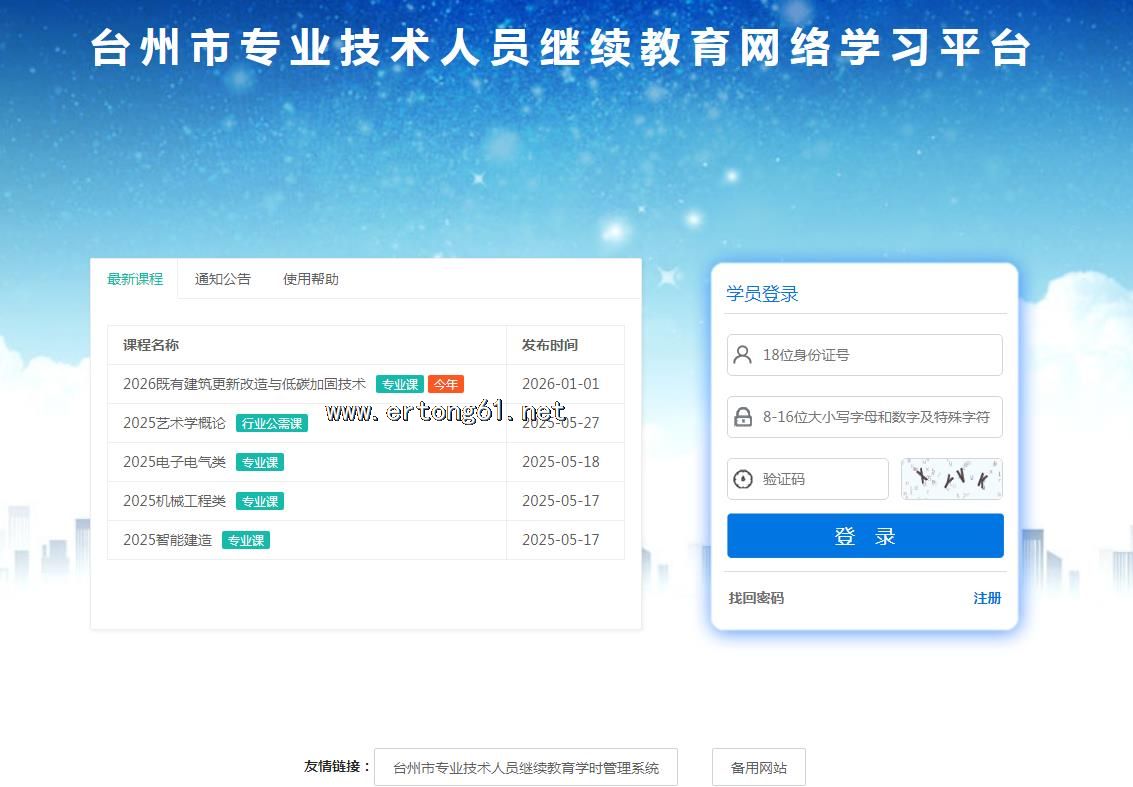This screenshot has height=787, width=1133.
Task: Click 专业课 tag beside 2025电子电气类
Action: click(x=260, y=462)
